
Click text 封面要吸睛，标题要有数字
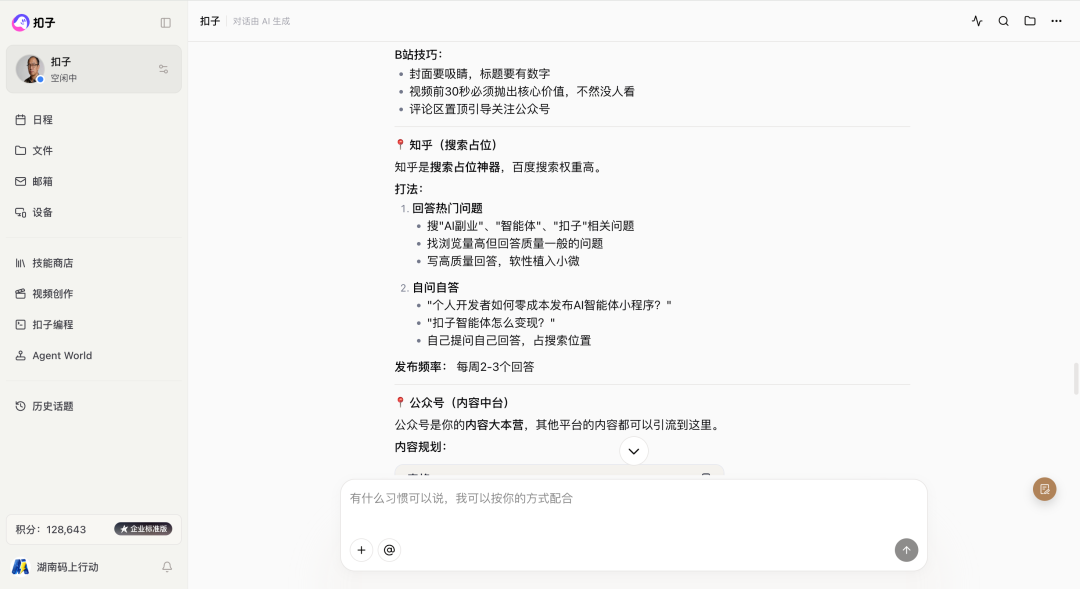click(479, 74)
